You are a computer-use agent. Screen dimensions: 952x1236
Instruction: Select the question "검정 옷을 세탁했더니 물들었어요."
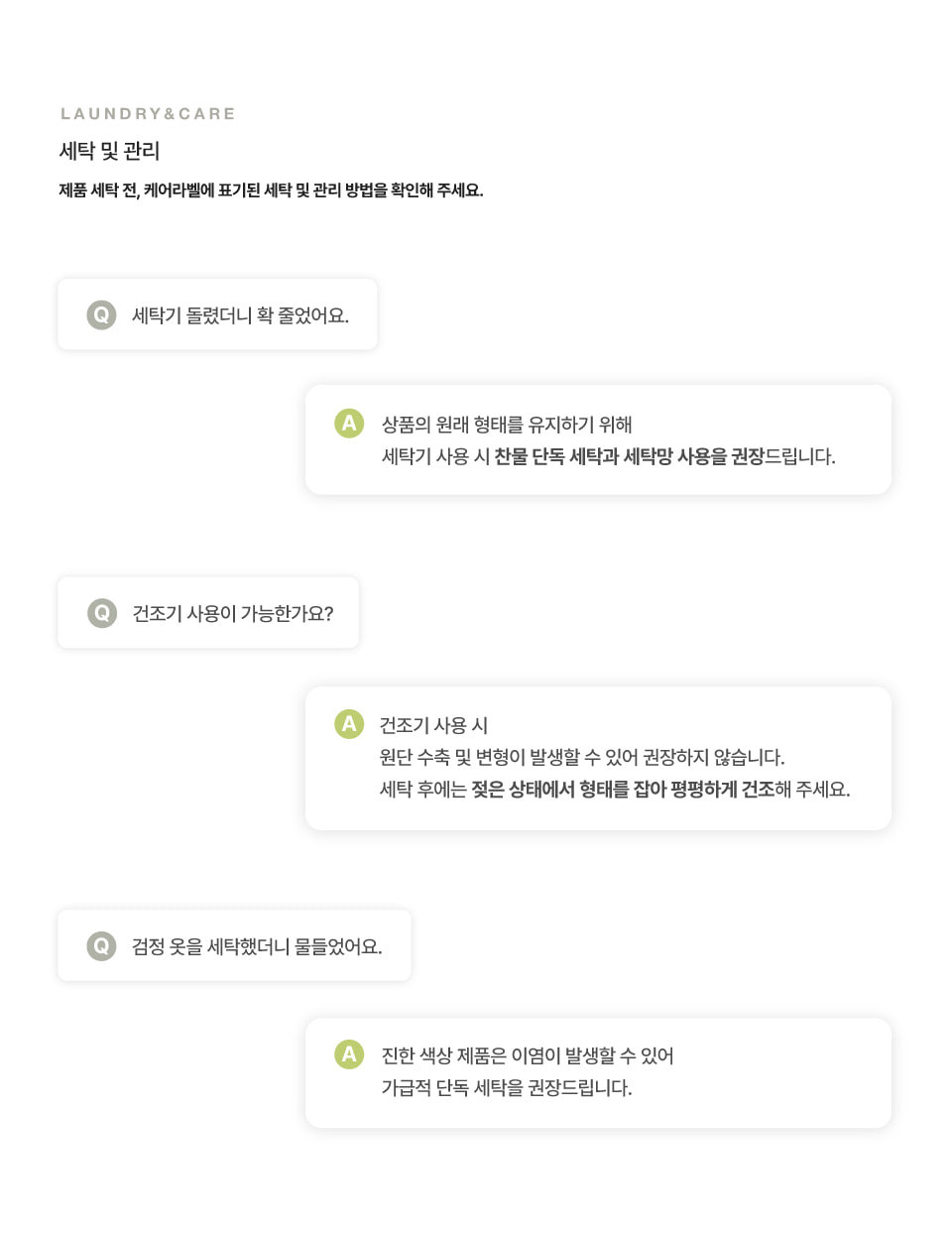pos(257,947)
